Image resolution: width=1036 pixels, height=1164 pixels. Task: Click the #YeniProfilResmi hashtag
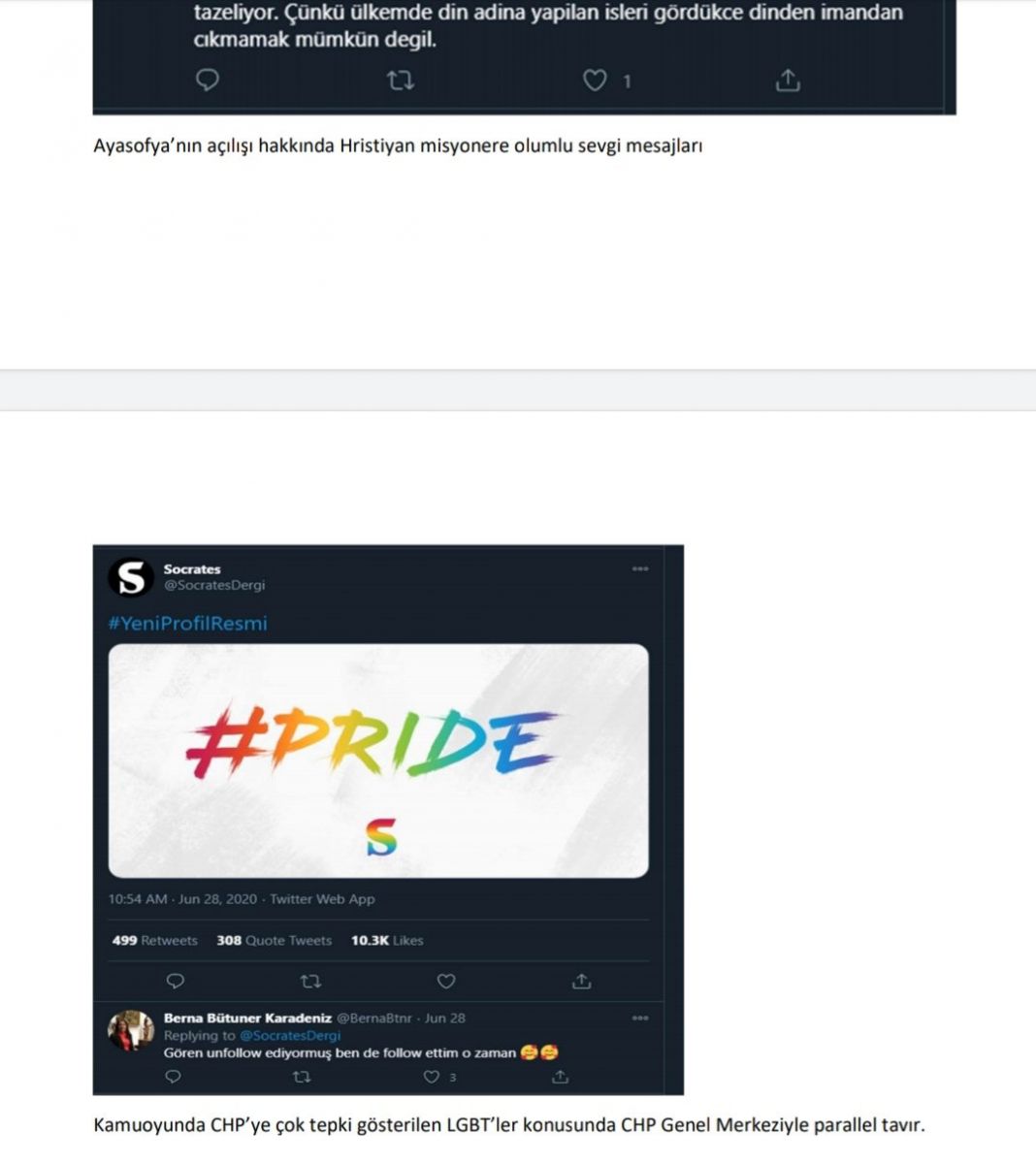coord(187,624)
